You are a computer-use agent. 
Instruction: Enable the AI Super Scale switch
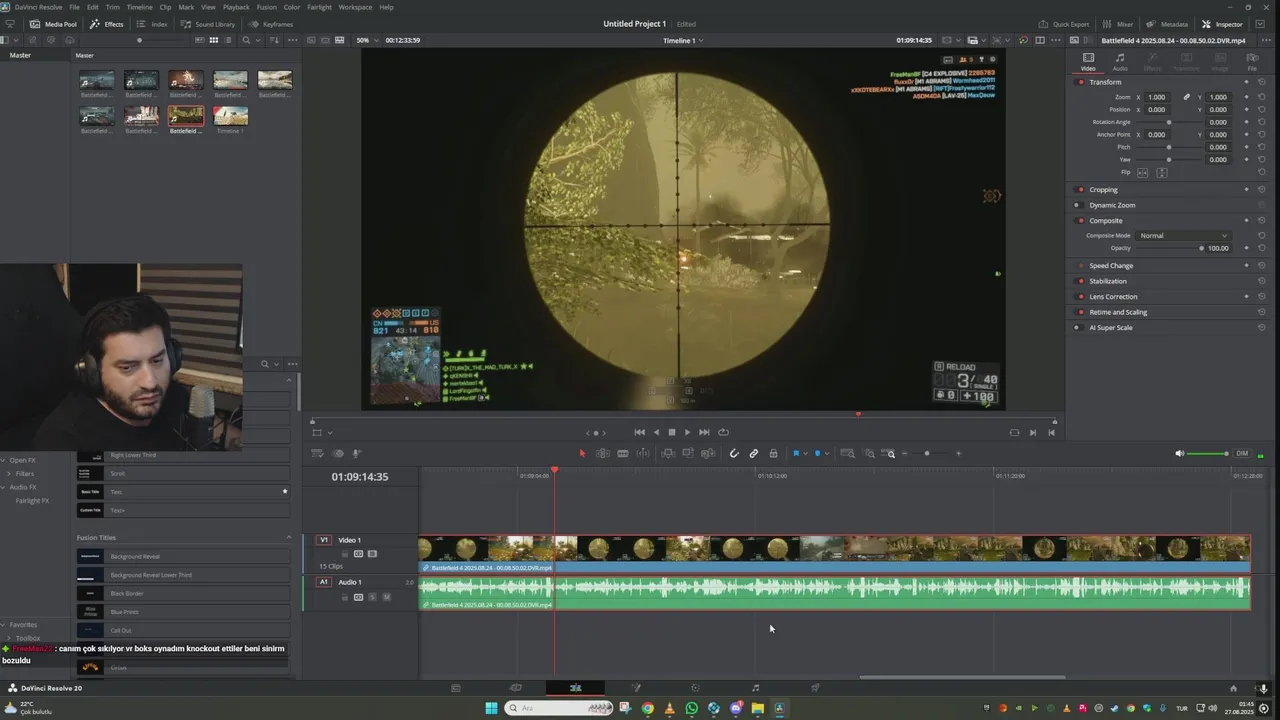tap(1077, 327)
